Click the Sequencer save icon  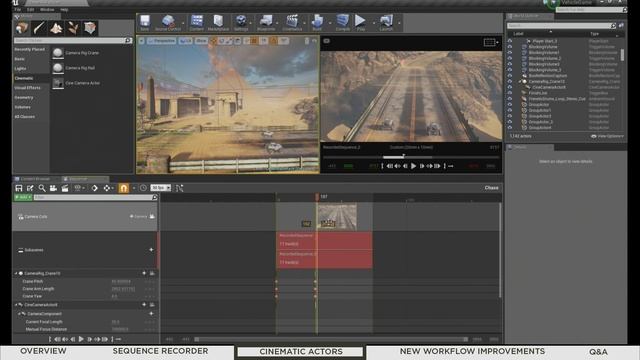point(19,188)
